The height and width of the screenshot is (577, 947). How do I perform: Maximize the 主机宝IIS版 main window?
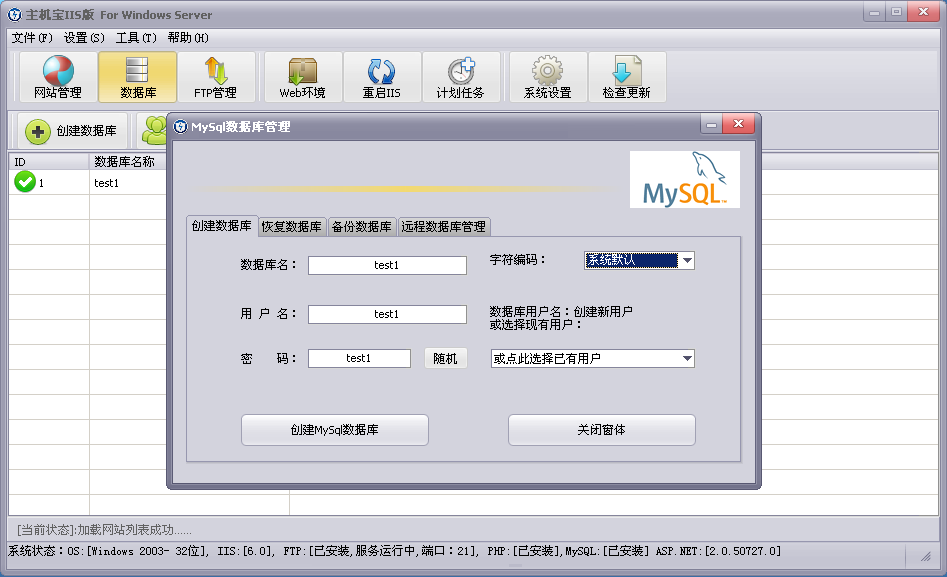[x=896, y=12]
